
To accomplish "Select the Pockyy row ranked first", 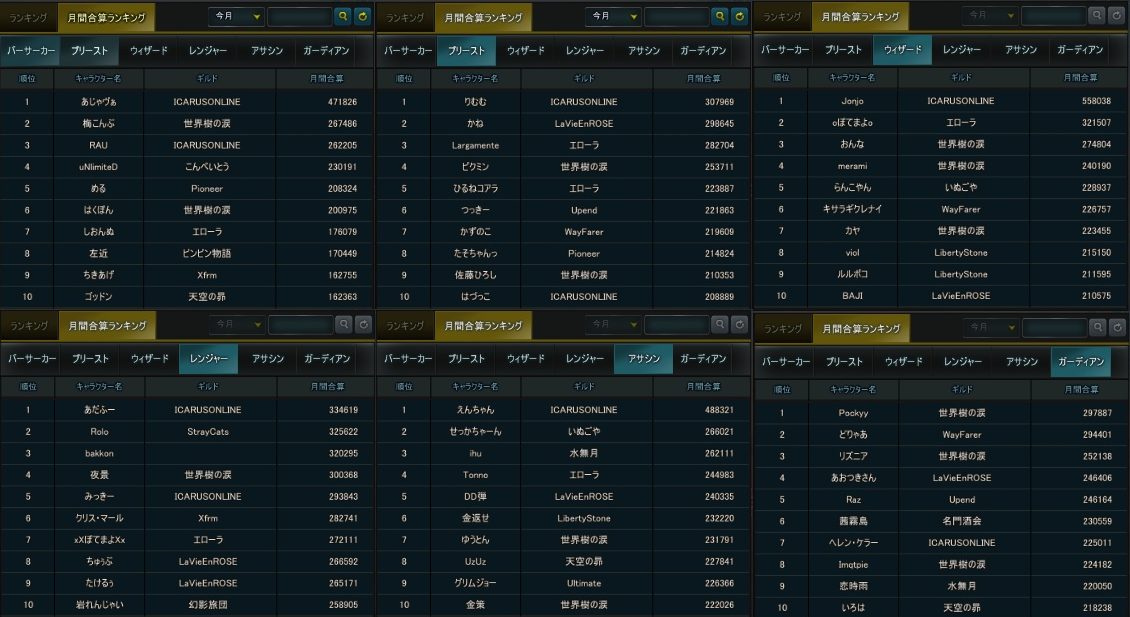I will tap(941, 413).
